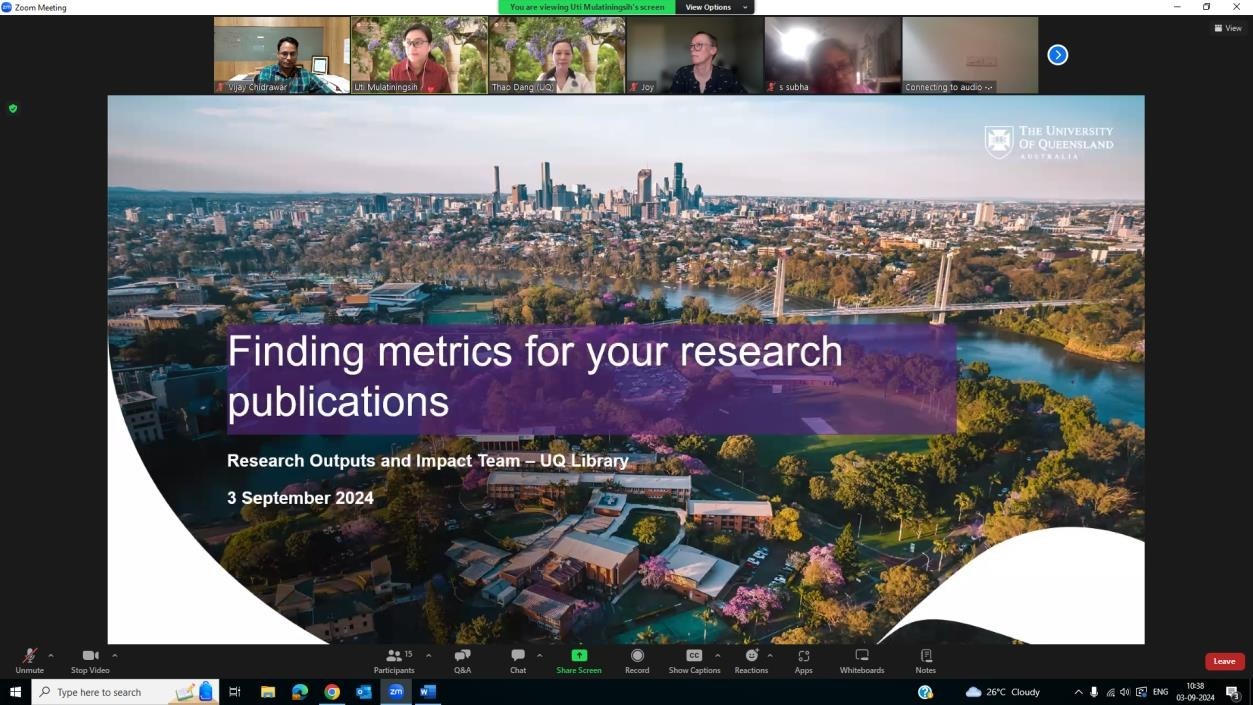Open the Chat panel
This screenshot has height=705, width=1253.
coord(518,661)
